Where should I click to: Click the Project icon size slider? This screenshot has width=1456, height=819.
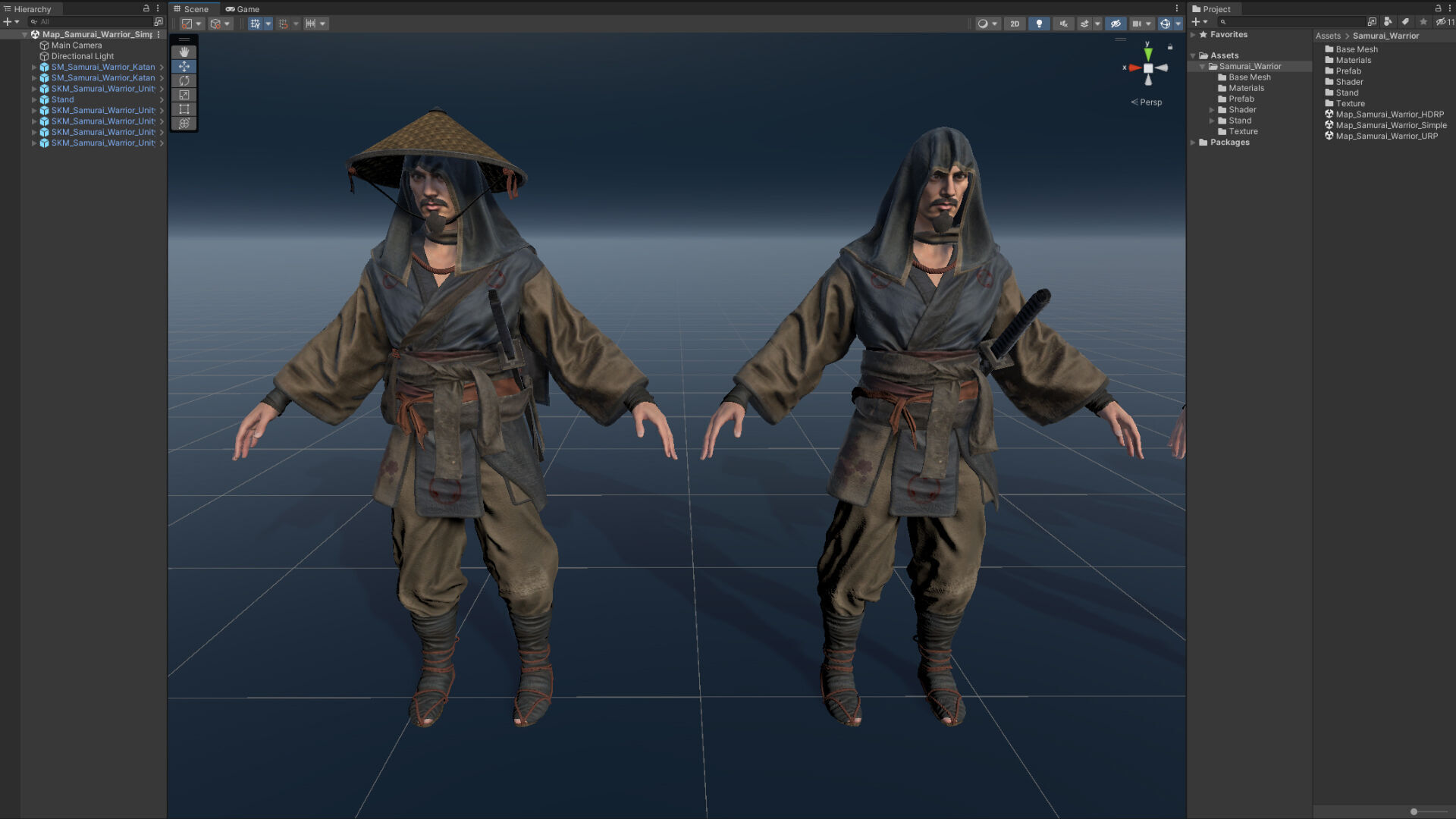1414,811
